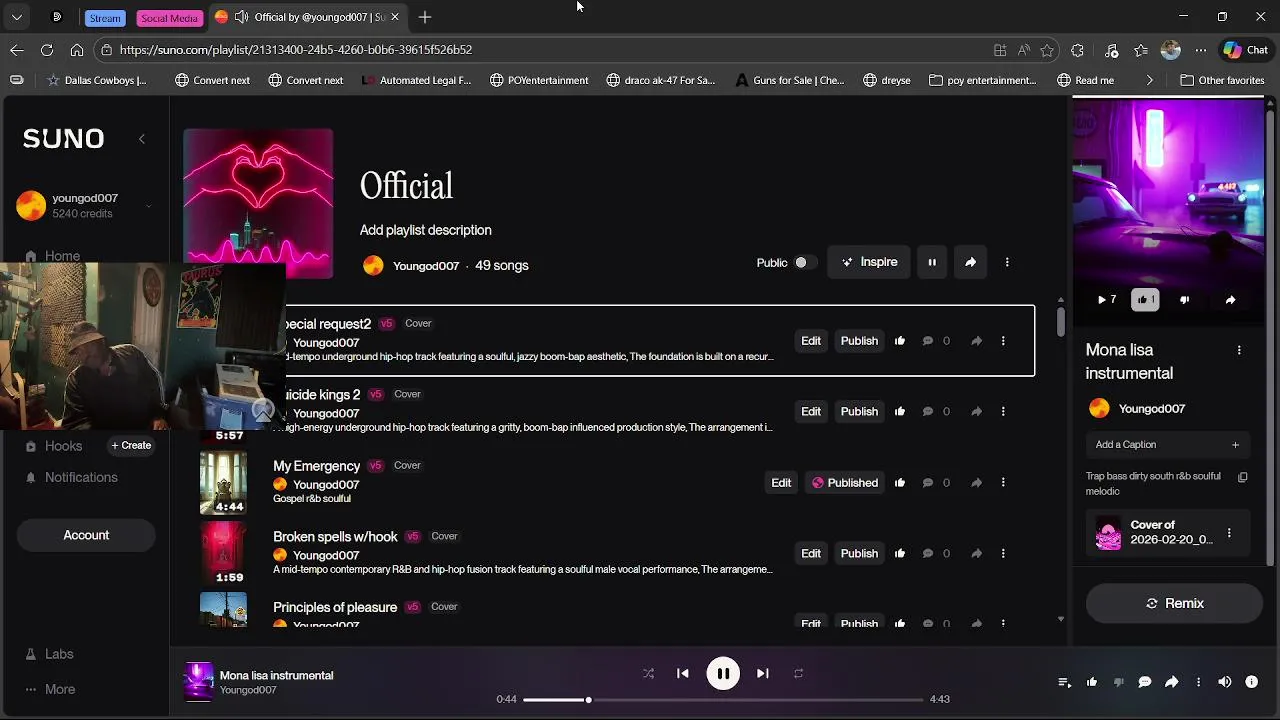Viewport: 1280px width, 720px height.
Task: Publish the Special request2 song
Action: [x=859, y=341]
